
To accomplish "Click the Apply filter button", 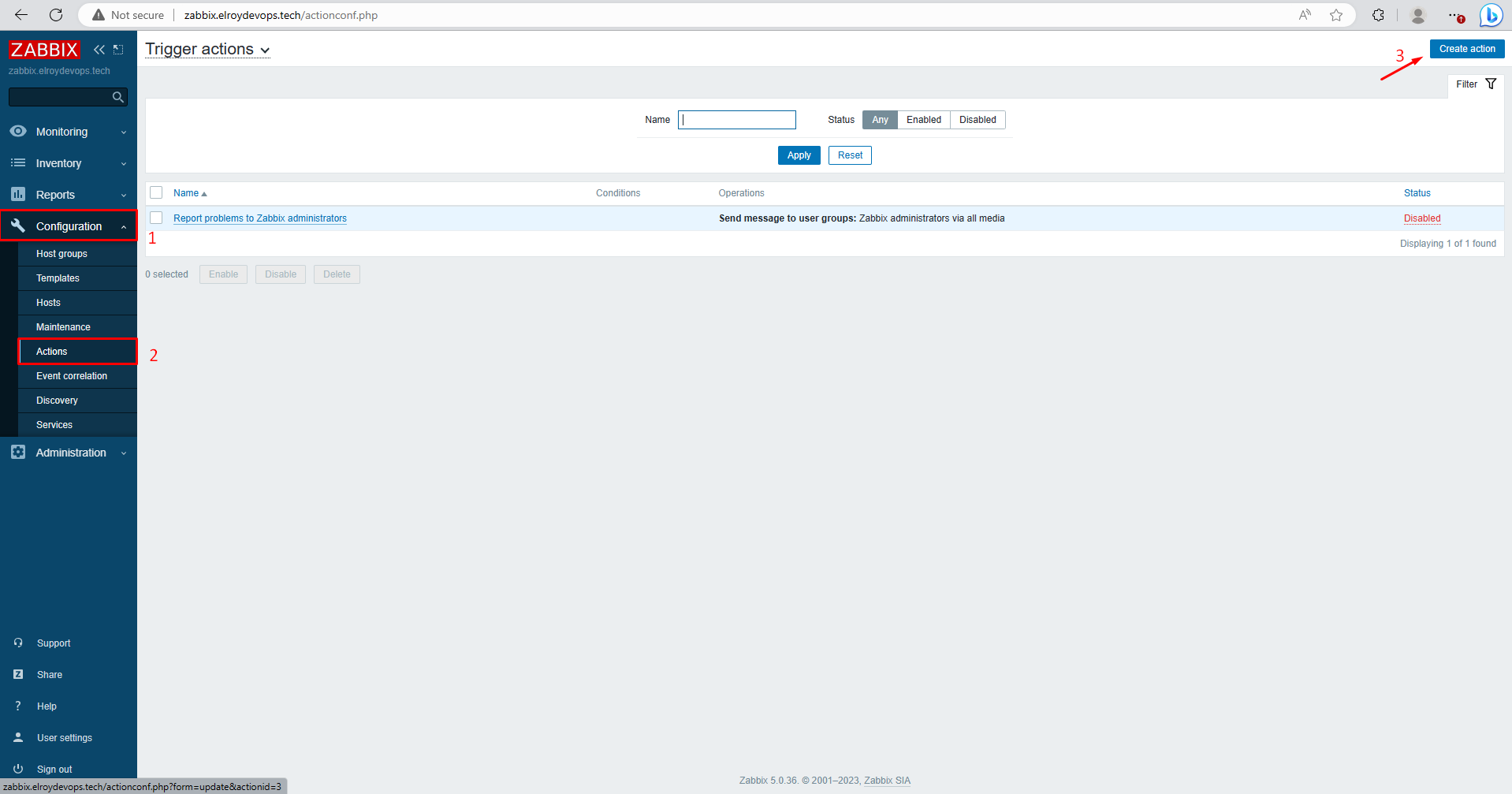I will click(799, 155).
